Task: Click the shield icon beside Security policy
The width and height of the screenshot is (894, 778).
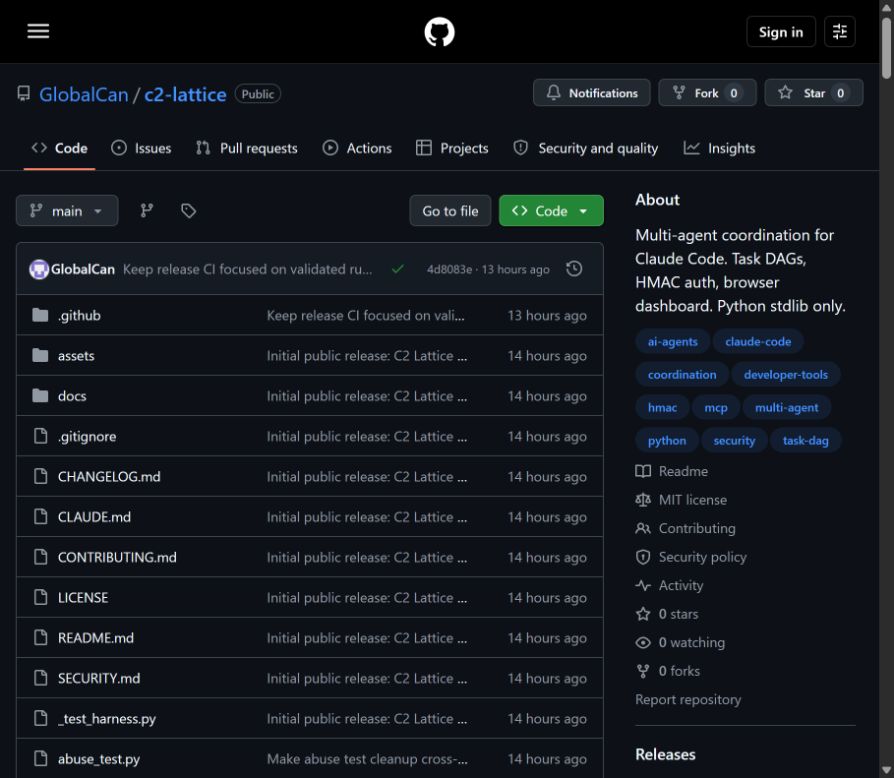Action: (643, 557)
